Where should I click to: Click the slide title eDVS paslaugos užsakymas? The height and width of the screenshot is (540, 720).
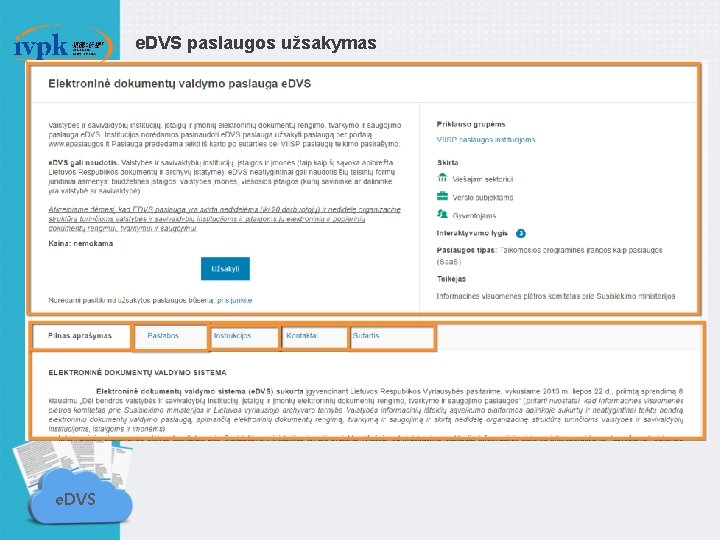[x=256, y=43]
